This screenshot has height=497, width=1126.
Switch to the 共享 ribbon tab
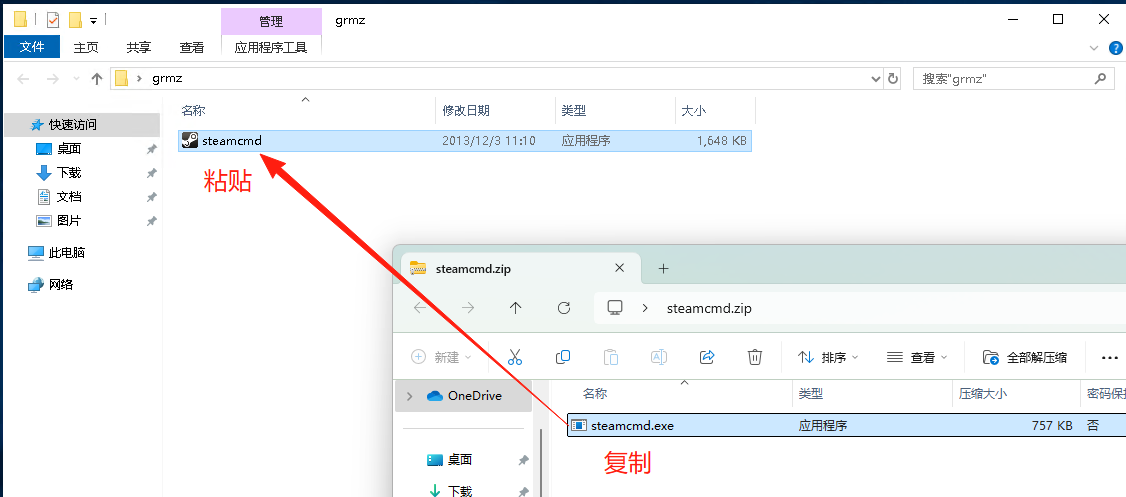[x=139, y=47]
